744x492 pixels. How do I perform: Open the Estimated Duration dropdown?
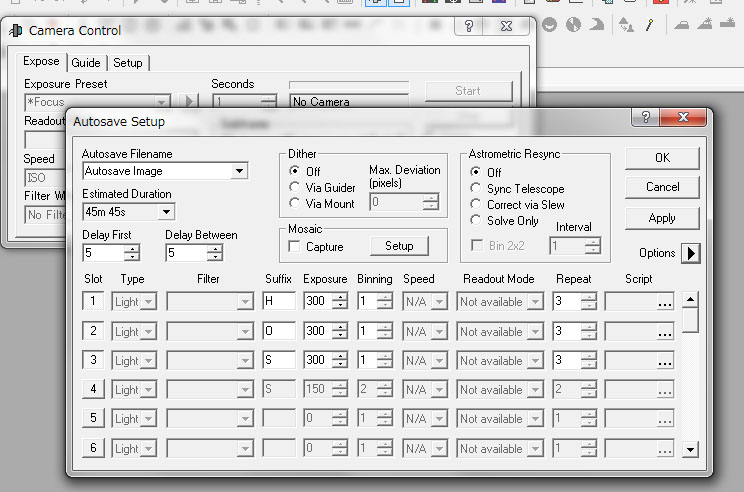(x=166, y=212)
